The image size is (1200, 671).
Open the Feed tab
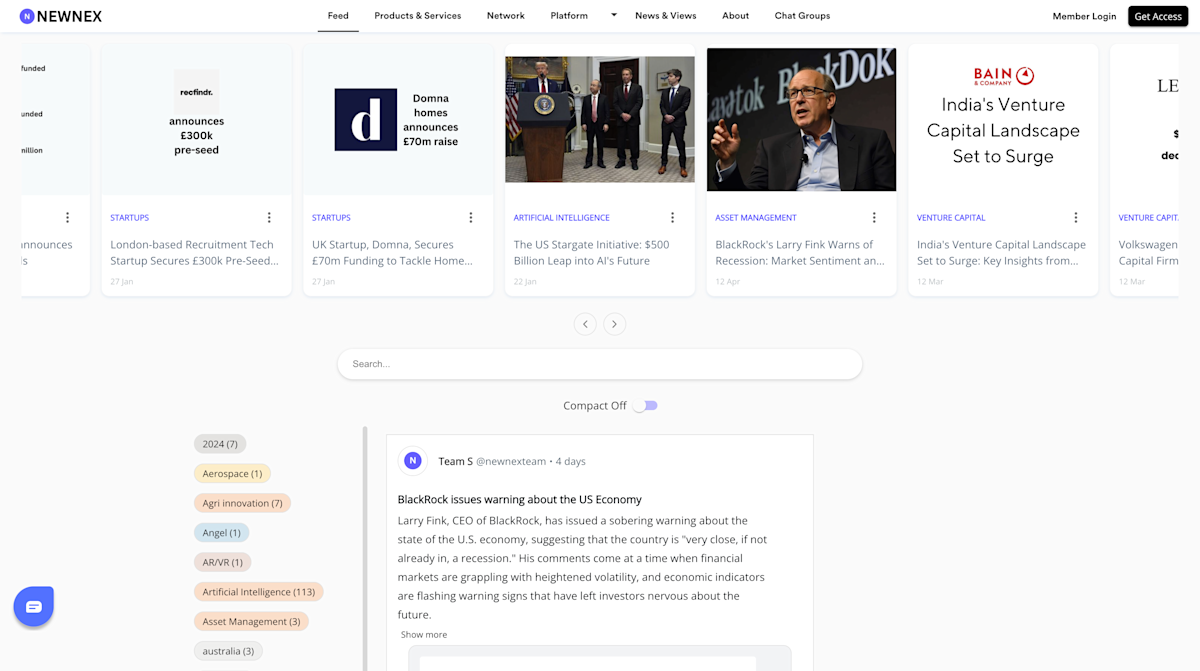pos(338,16)
